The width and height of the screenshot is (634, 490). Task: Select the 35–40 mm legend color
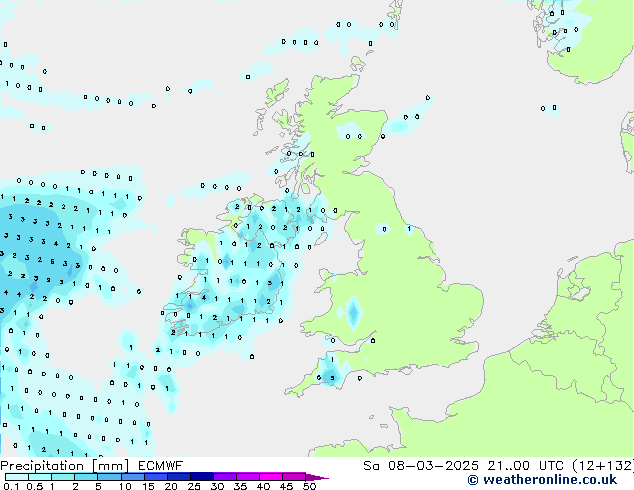pyautogui.click(x=247, y=477)
